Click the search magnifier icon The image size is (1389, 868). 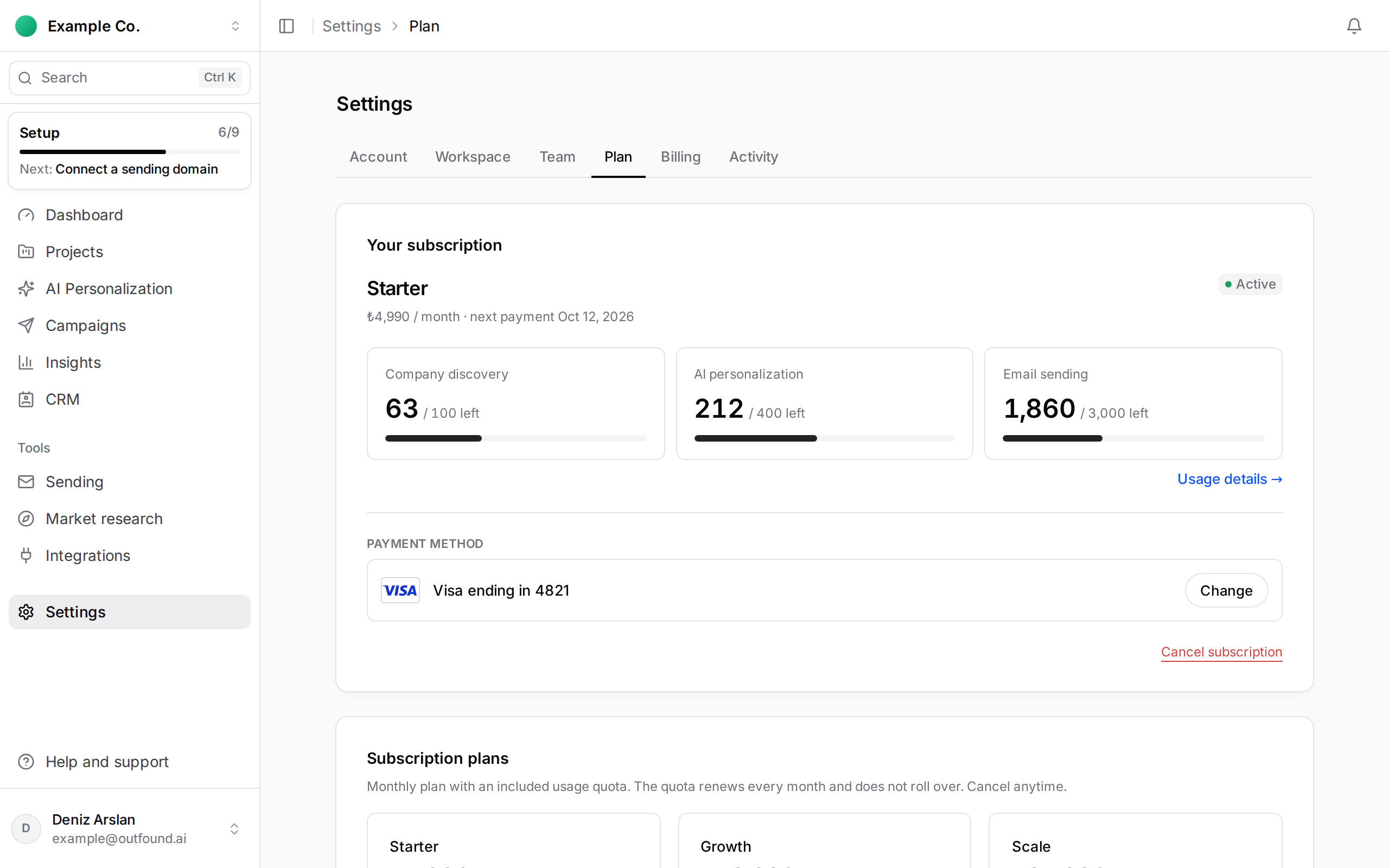(x=24, y=78)
